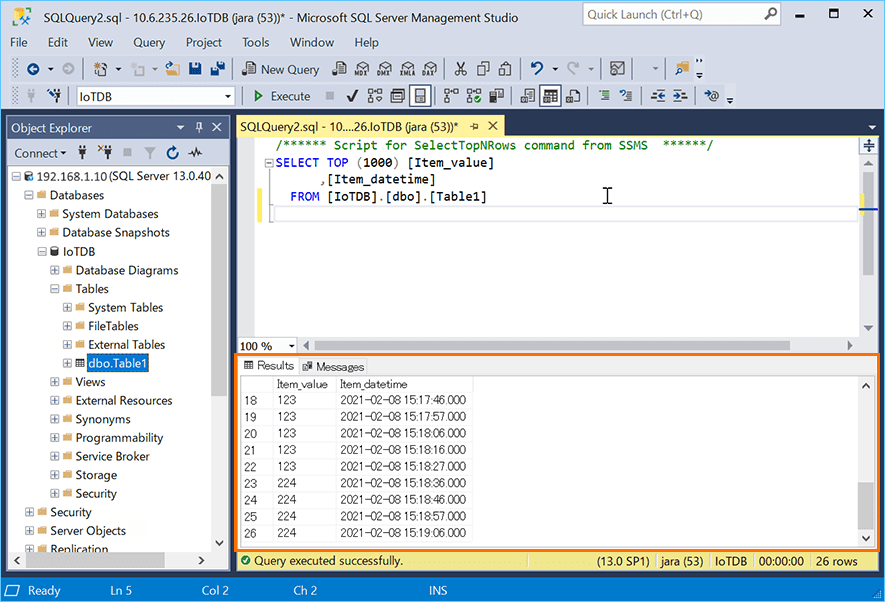Close the SQLQuery2.sql document tab
Screen dimensions: 885x602
coord(493,126)
